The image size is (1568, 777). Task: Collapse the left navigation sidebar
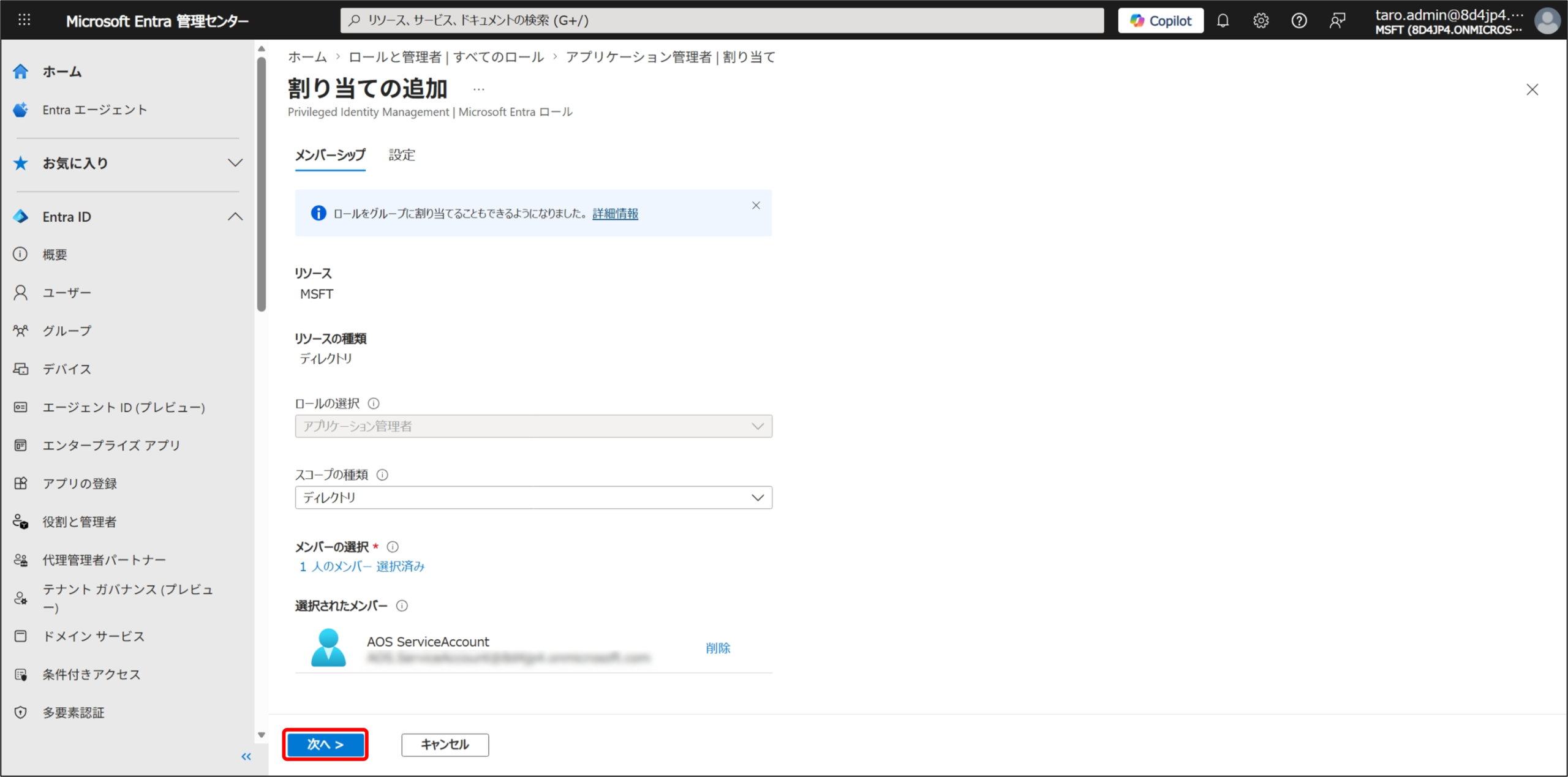point(246,757)
